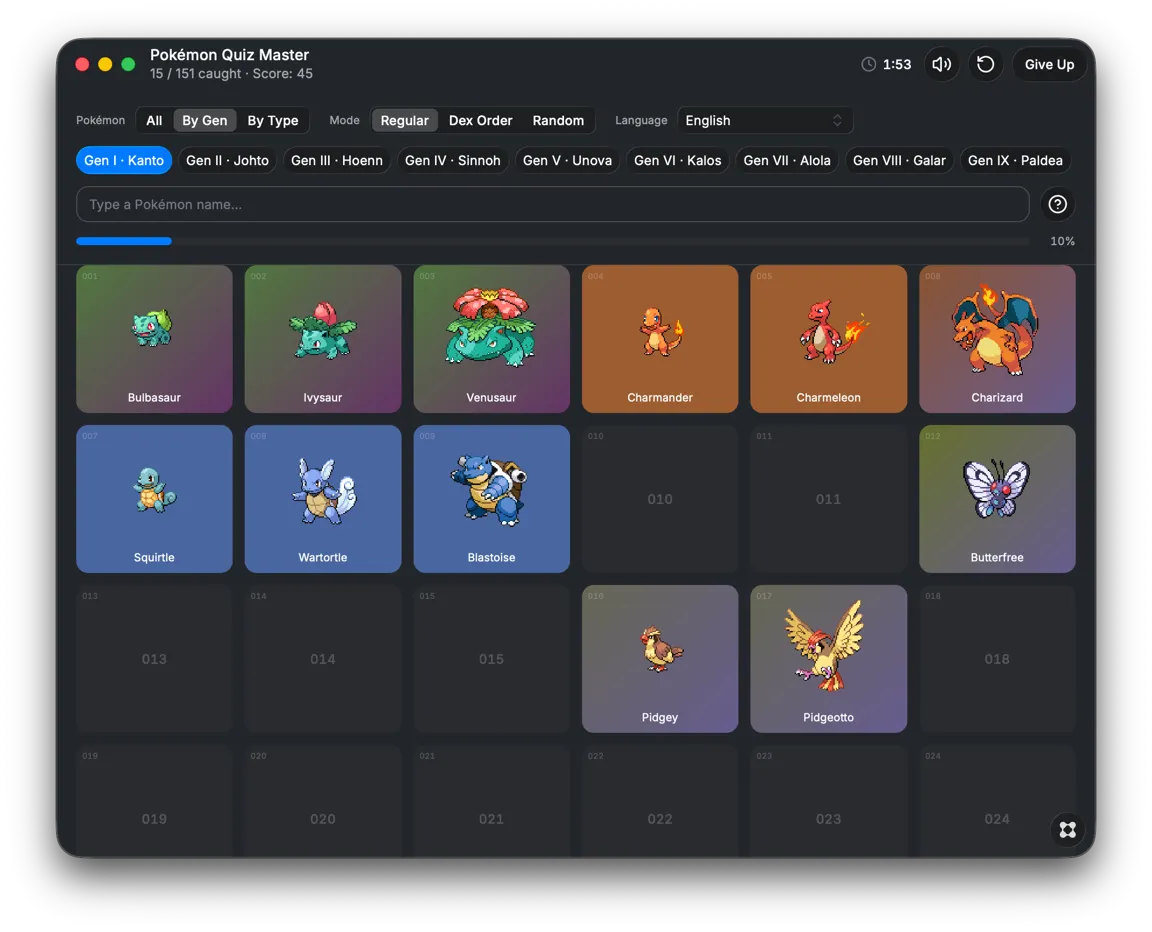This screenshot has height=932, width=1152.
Task: Restart the quiz with the reset icon
Action: 985,65
